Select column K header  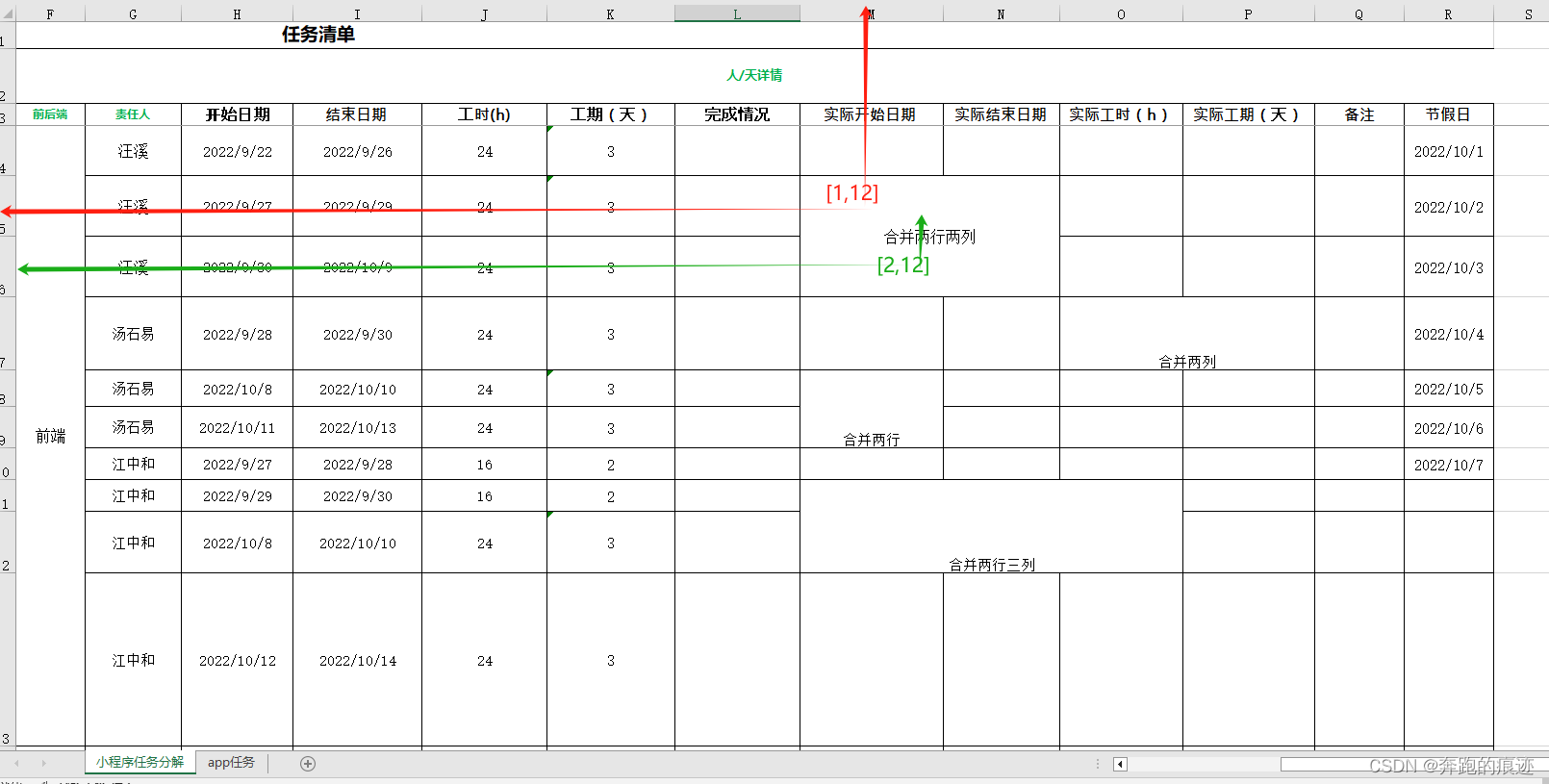[610, 14]
